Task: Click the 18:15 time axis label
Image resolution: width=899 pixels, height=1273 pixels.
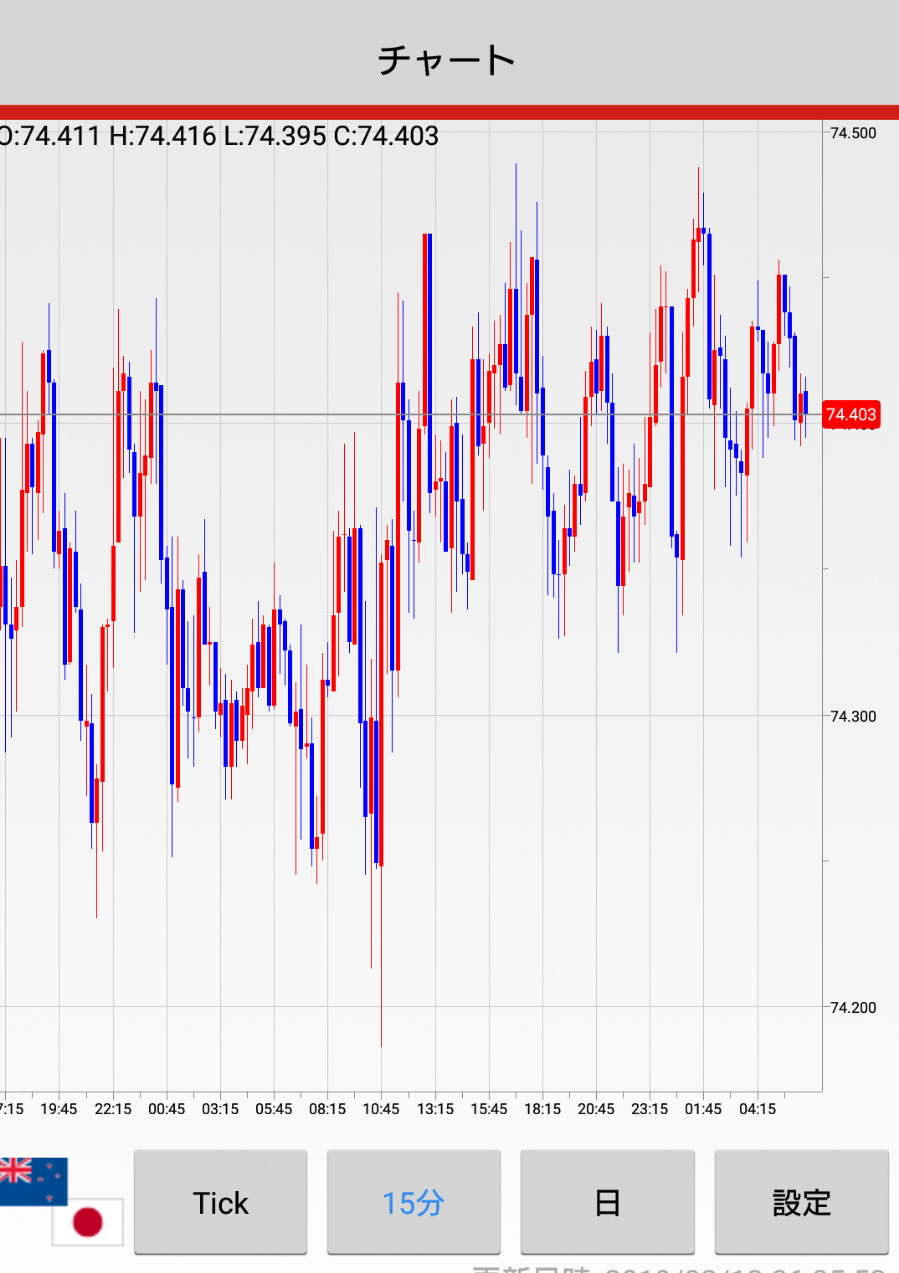Action: pos(542,1109)
